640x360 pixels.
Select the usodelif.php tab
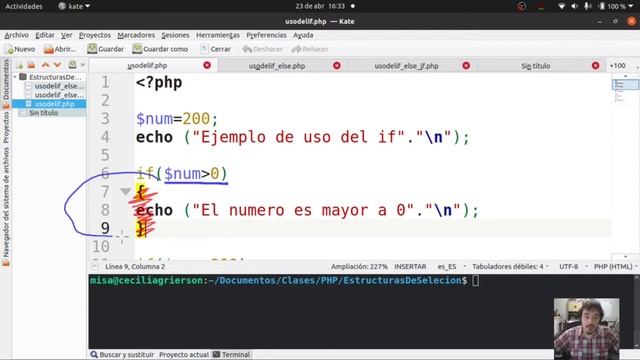coord(147,65)
